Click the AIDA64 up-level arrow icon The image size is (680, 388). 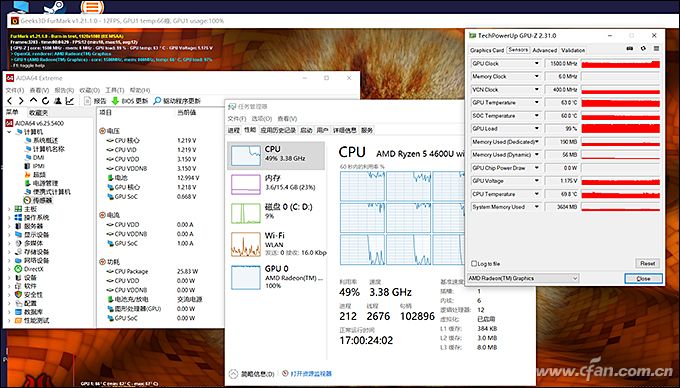click(33, 101)
